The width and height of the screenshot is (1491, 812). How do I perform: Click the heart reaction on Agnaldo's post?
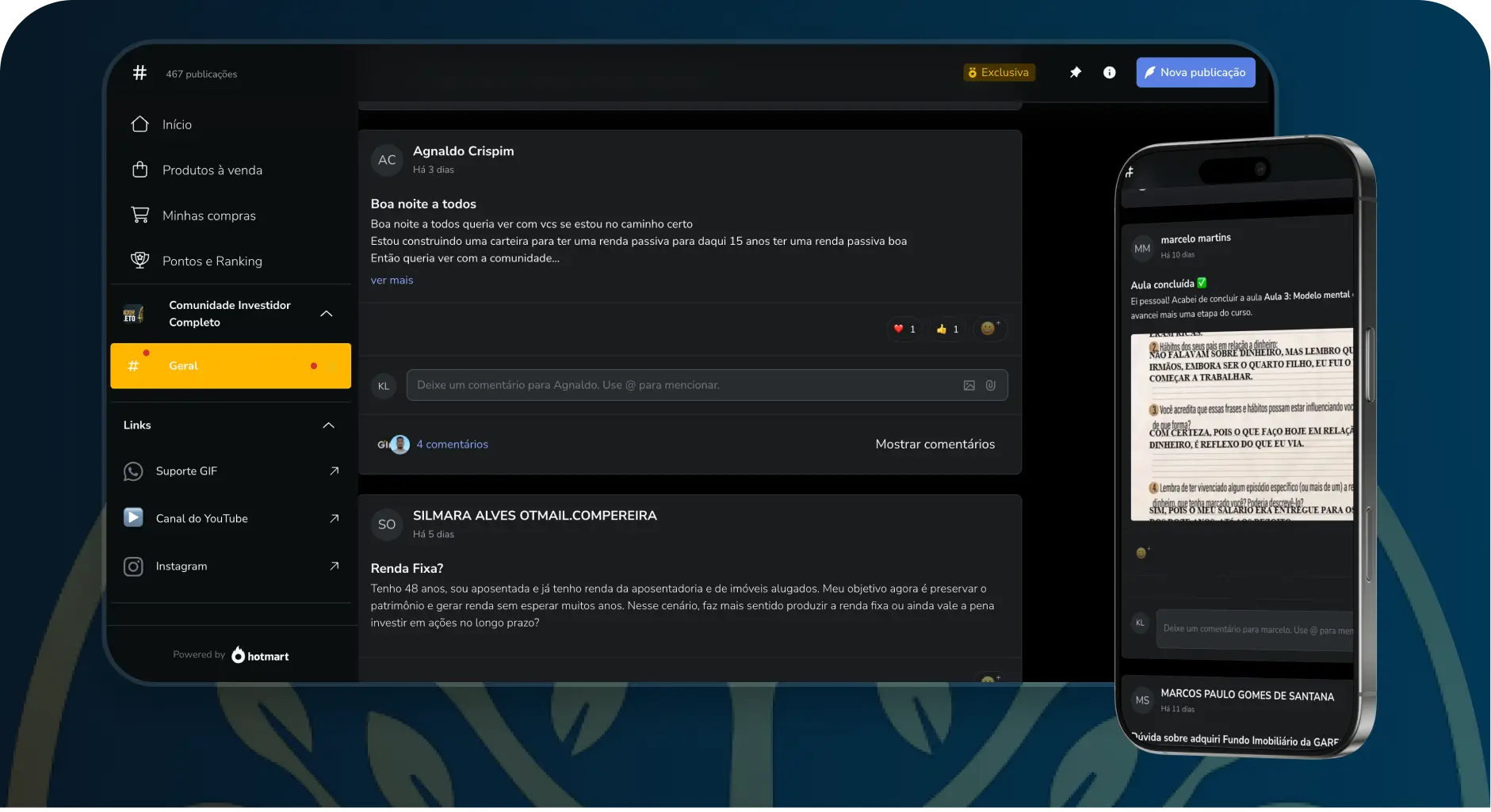[x=904, y=329]
